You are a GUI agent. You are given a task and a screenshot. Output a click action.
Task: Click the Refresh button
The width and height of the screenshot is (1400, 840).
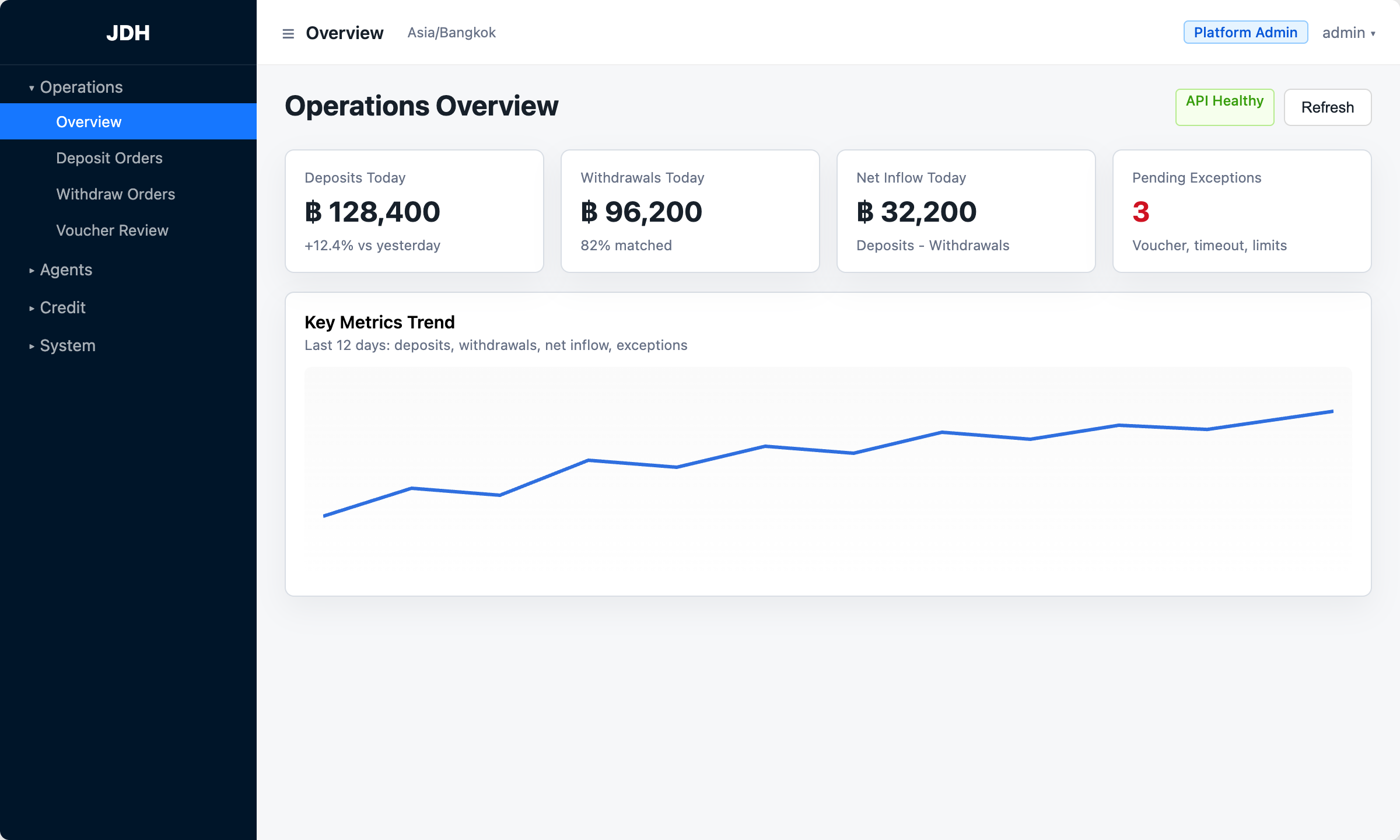[x=1328, y=107]
